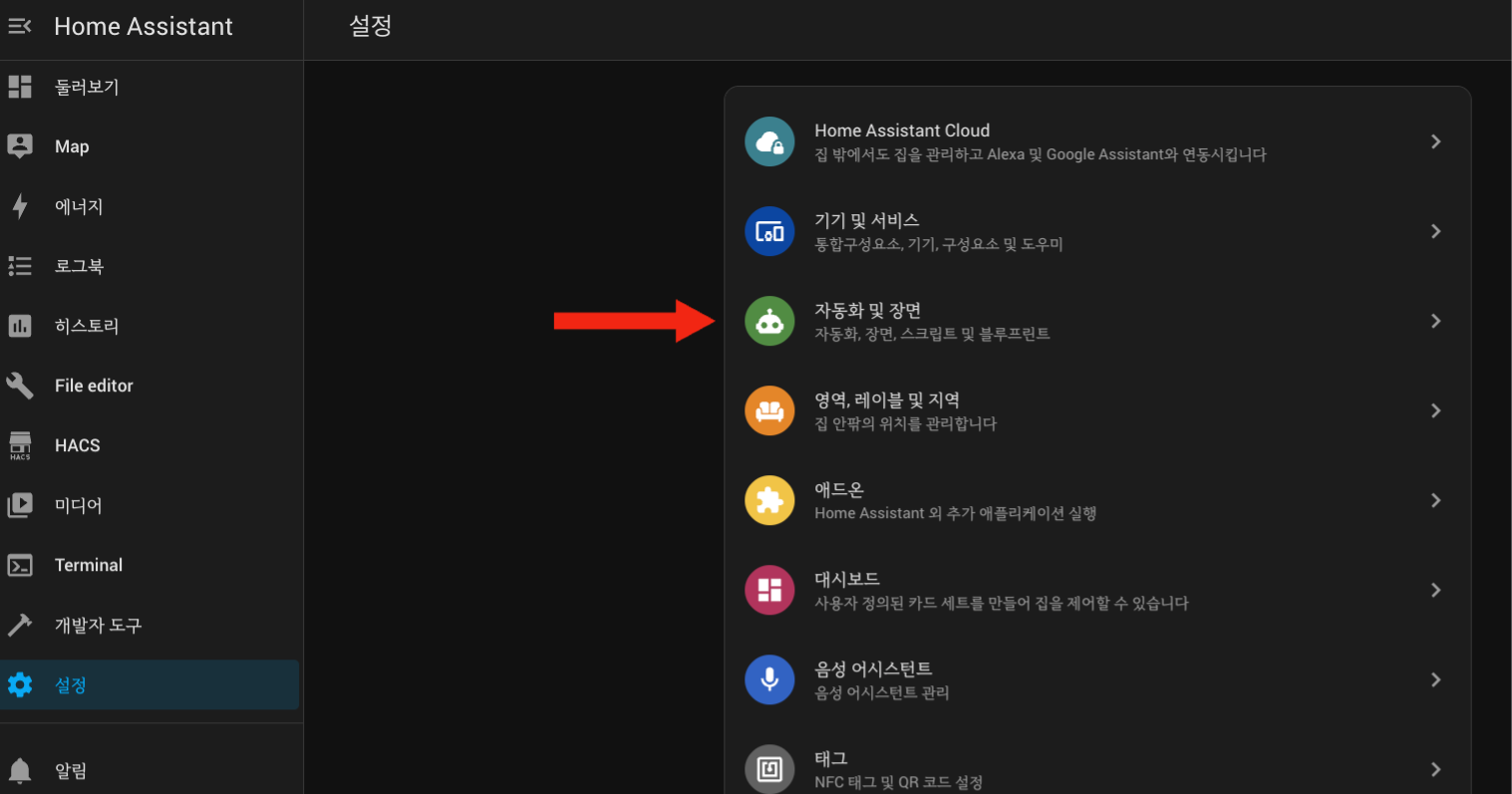Screen dimensions: 1512x794
Task: Open File editor from the sidebar
Action: pyautogui.click(x=94, y=386)
